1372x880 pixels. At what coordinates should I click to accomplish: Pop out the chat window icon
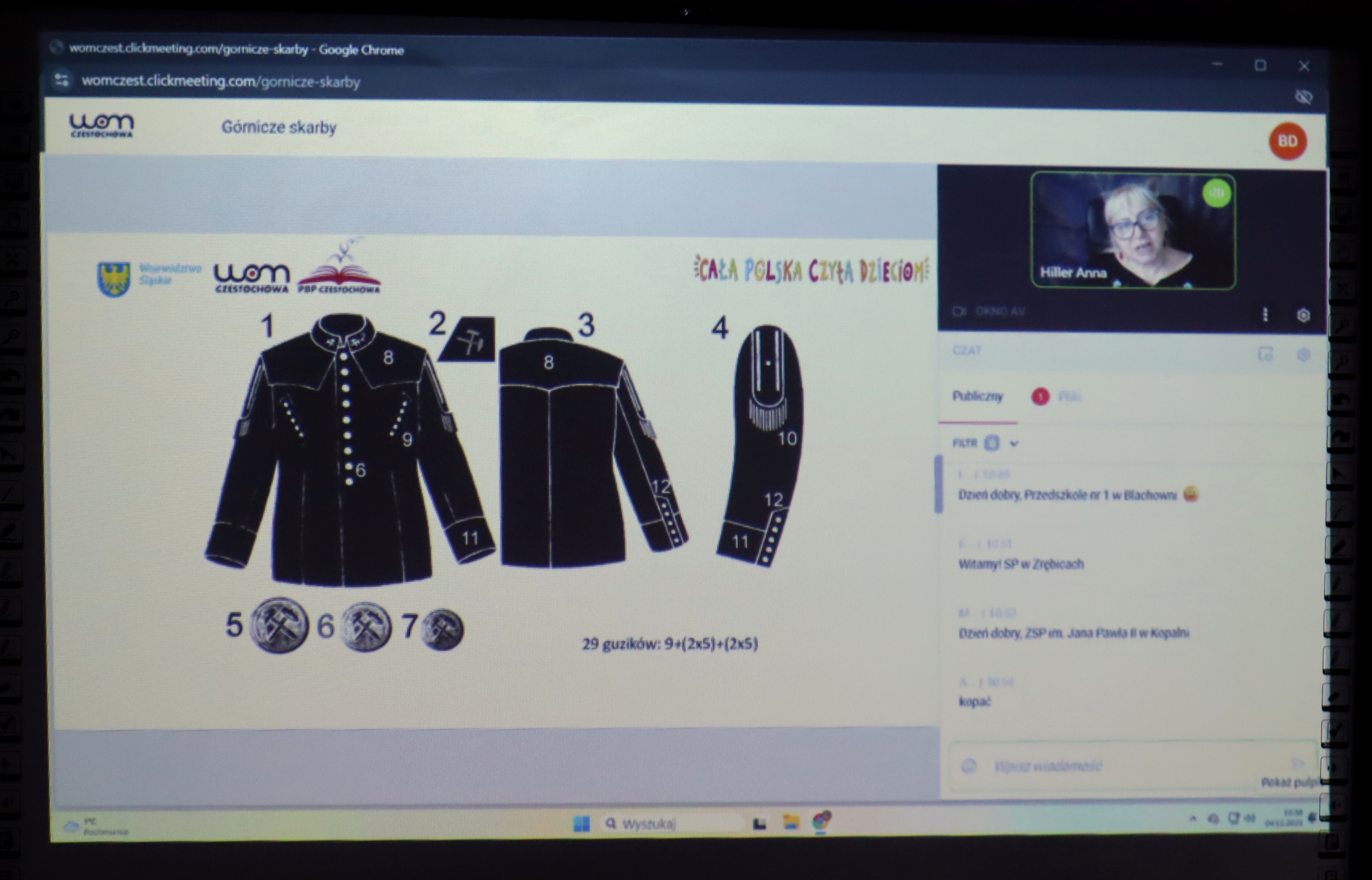pos(1266,354)
